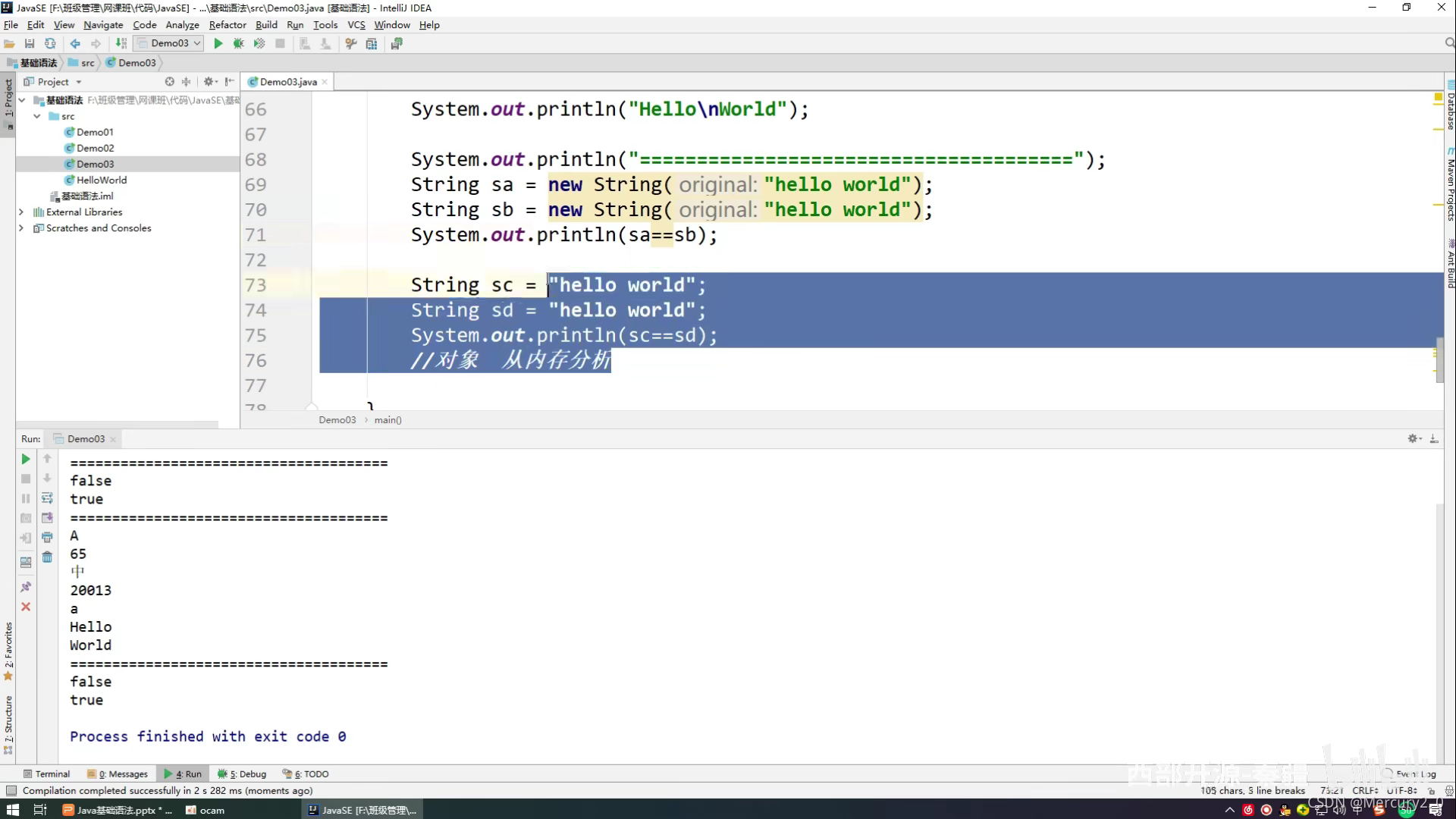Open the Run panel gear settings
The image size is (1456, 819).
pos(1414,438)
